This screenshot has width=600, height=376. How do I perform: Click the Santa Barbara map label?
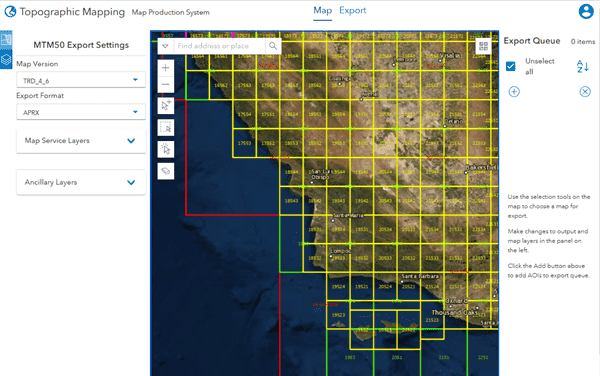pos(420,276)
